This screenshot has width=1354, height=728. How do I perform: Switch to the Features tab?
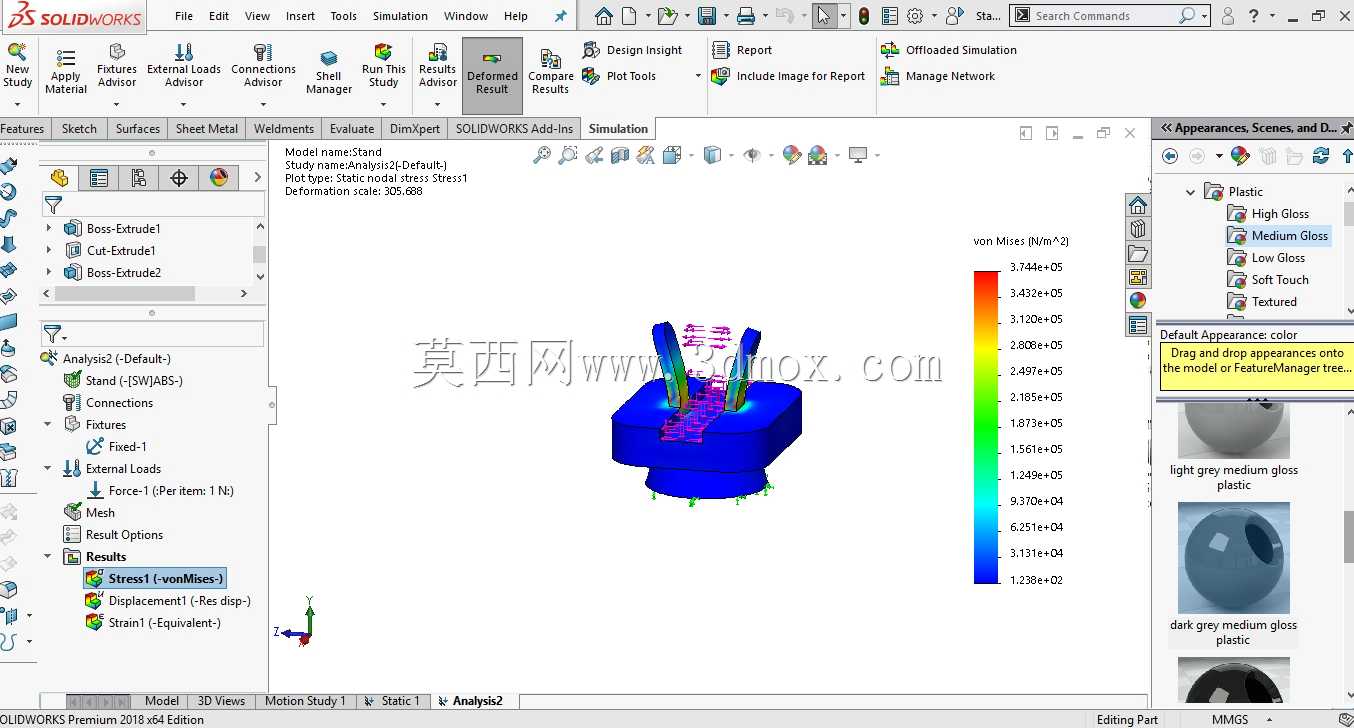23,128
